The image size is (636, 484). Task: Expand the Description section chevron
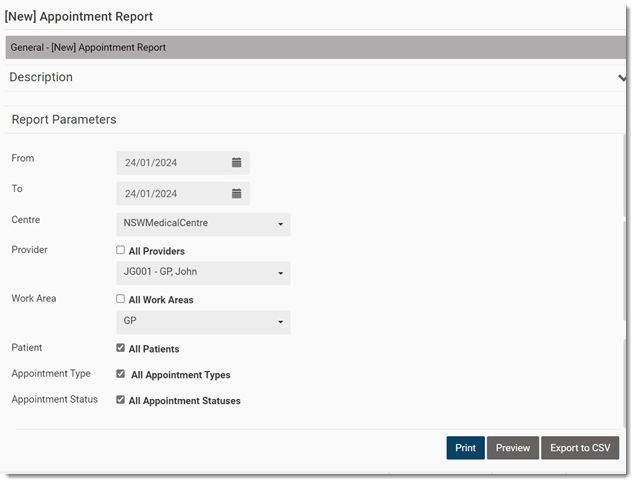point(622,77)
